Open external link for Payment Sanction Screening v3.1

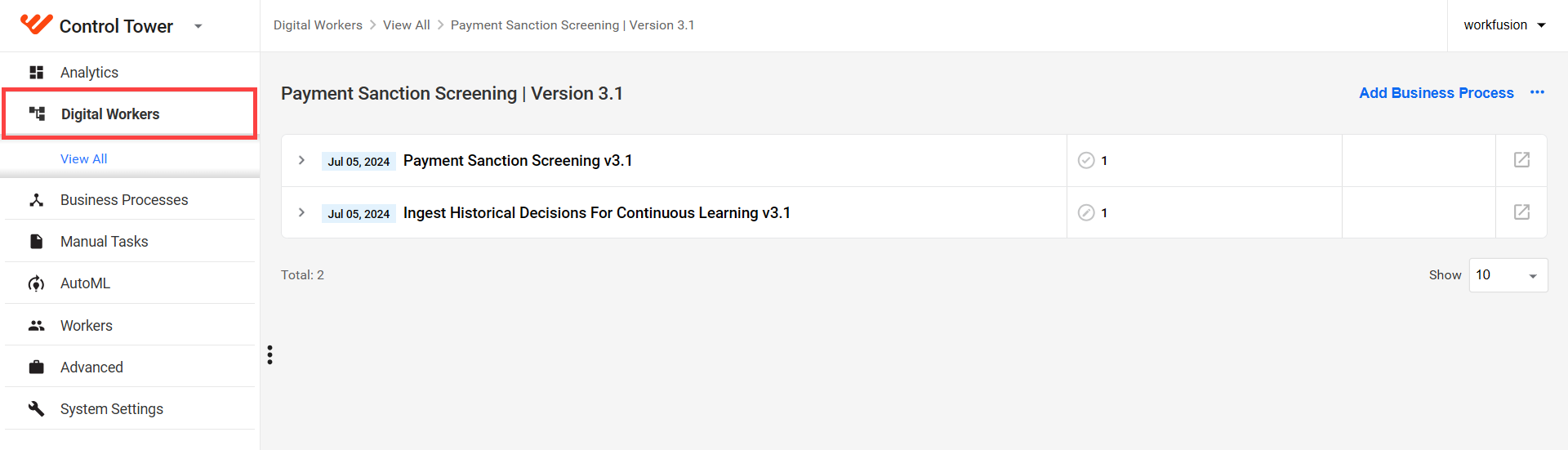[1521, 160]
